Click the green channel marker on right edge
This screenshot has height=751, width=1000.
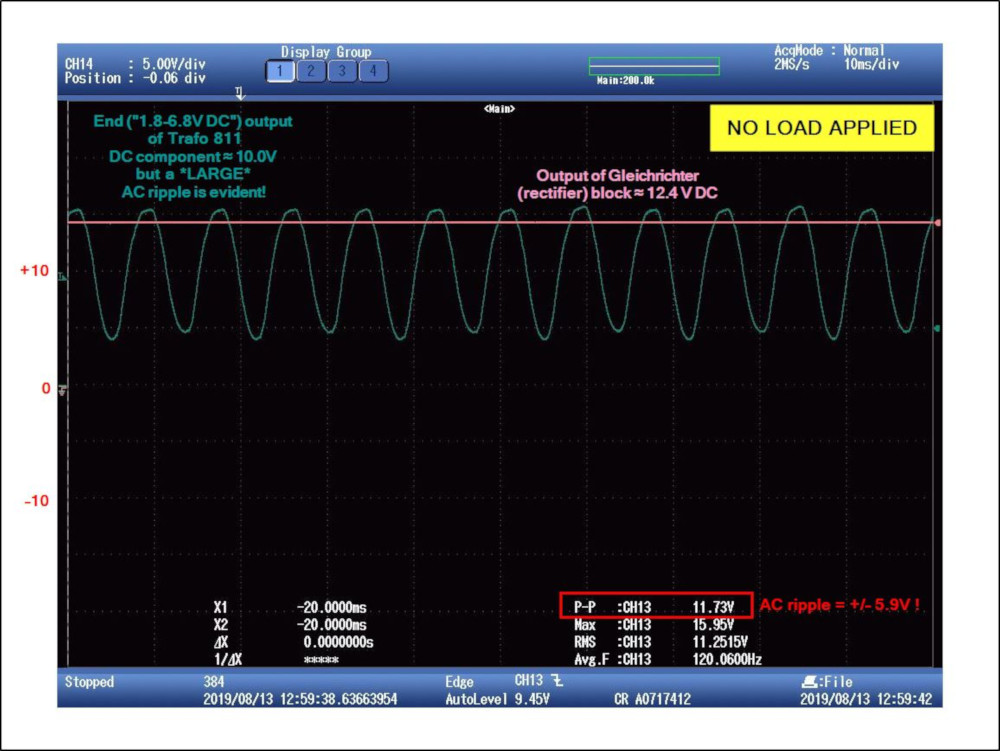coord(937,328)
